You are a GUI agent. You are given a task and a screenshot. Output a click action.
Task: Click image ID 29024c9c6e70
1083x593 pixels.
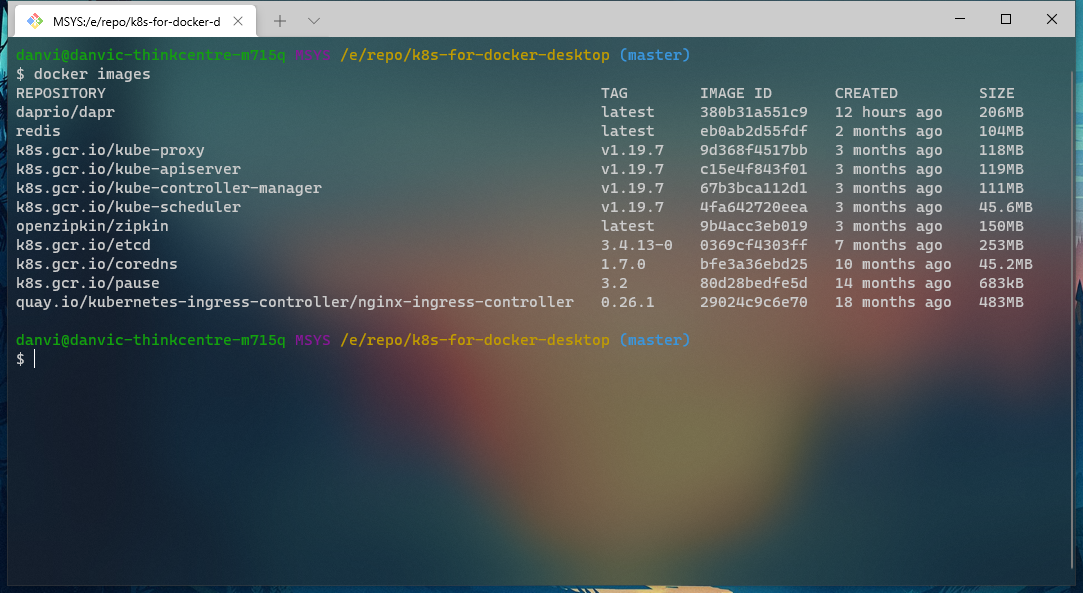point(754,302)
